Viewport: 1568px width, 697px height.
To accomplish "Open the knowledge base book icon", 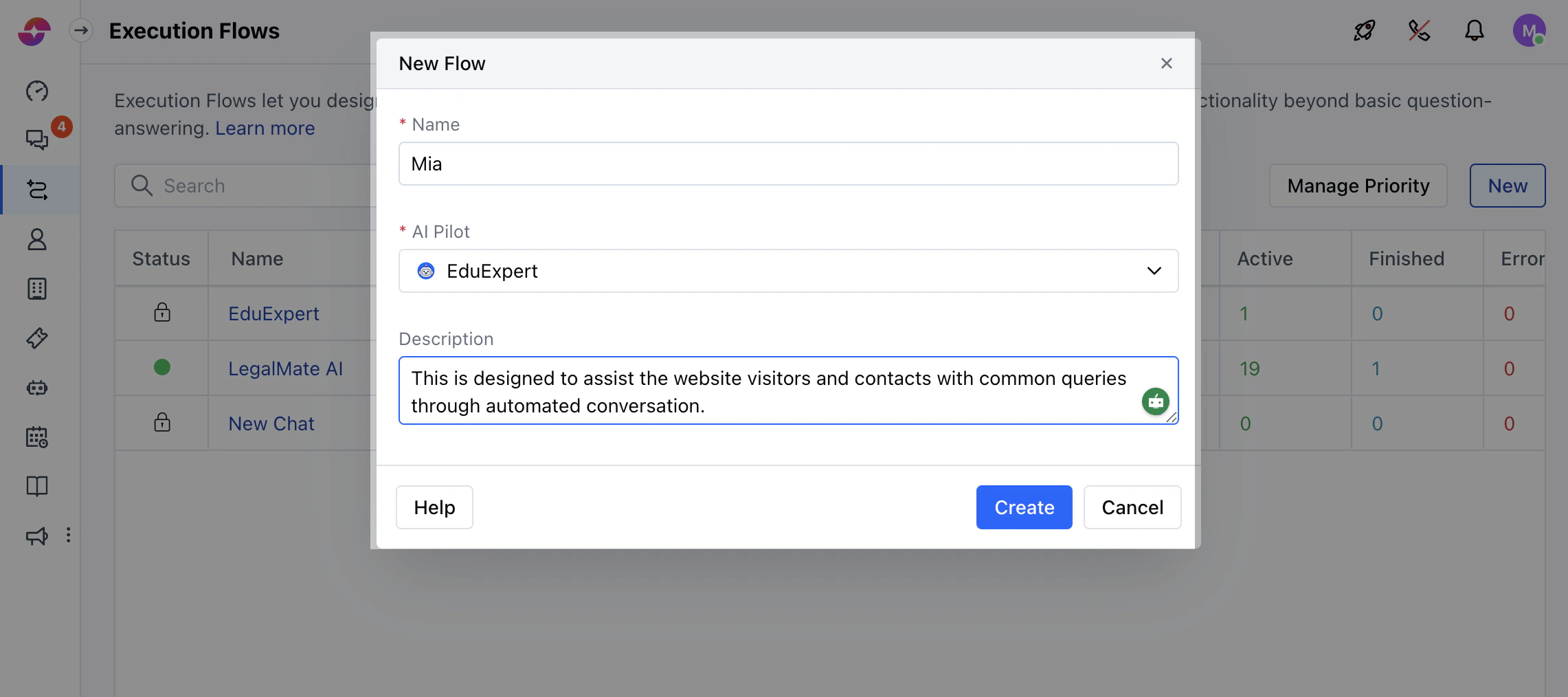I will 37,486.
